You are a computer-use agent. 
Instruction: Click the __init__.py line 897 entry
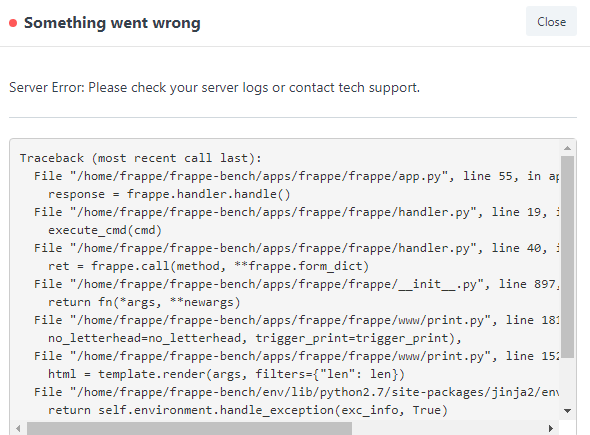(297, 284)
